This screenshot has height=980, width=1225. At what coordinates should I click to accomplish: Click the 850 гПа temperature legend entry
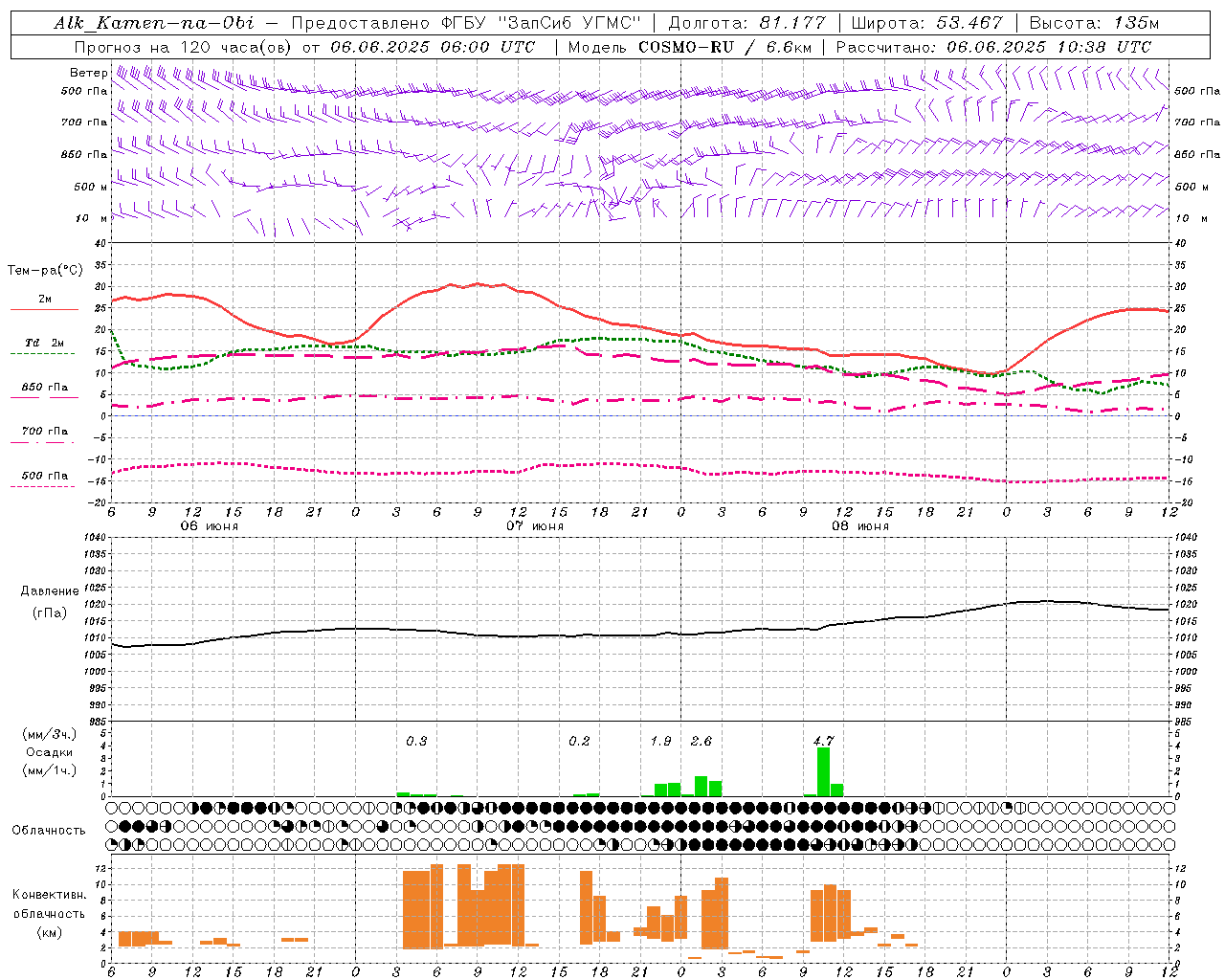click(x=45, y=388)
